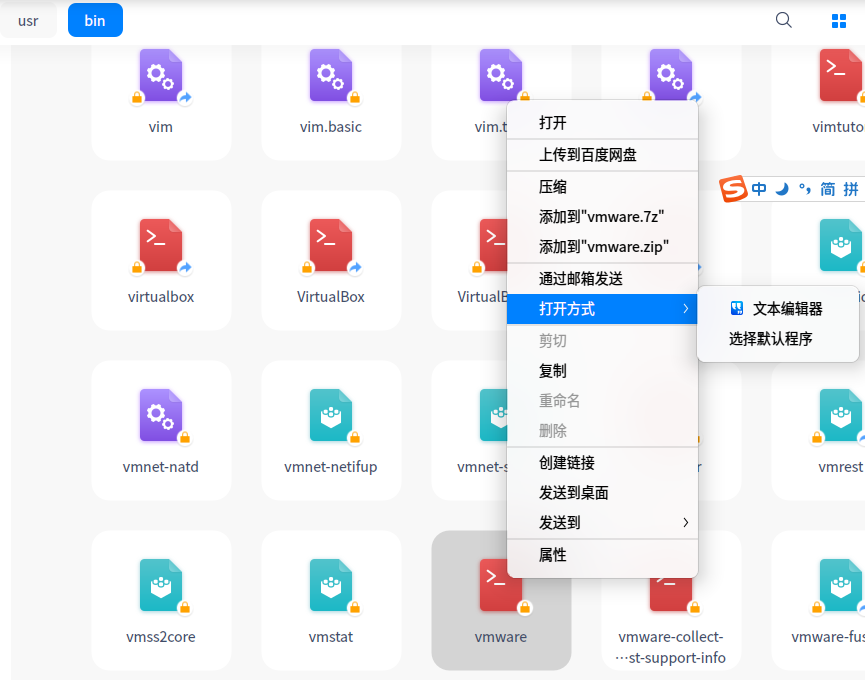Click the vmware file name label
Image resolution: width=865 pixels, height=680 pixels.
click(x=501, y=637)
